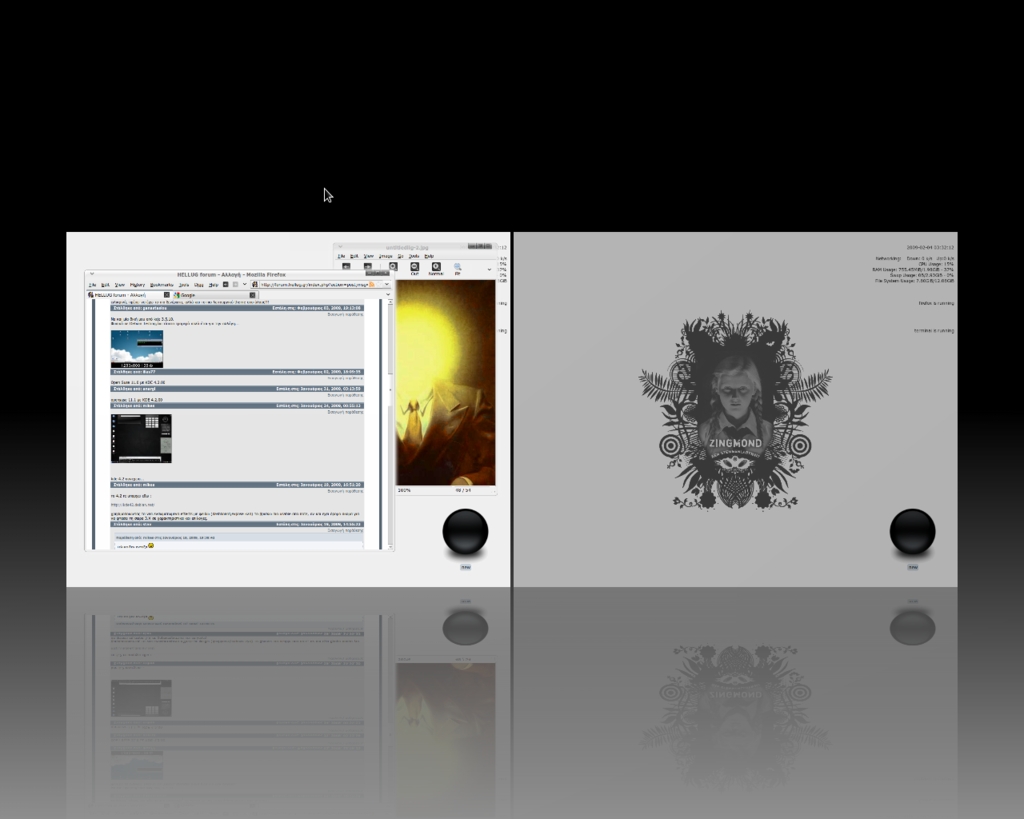The height and width of the screenshot is (819, 1024).
Task: Select the right desktop with Zingmond wallpaper
Action: 735,410
